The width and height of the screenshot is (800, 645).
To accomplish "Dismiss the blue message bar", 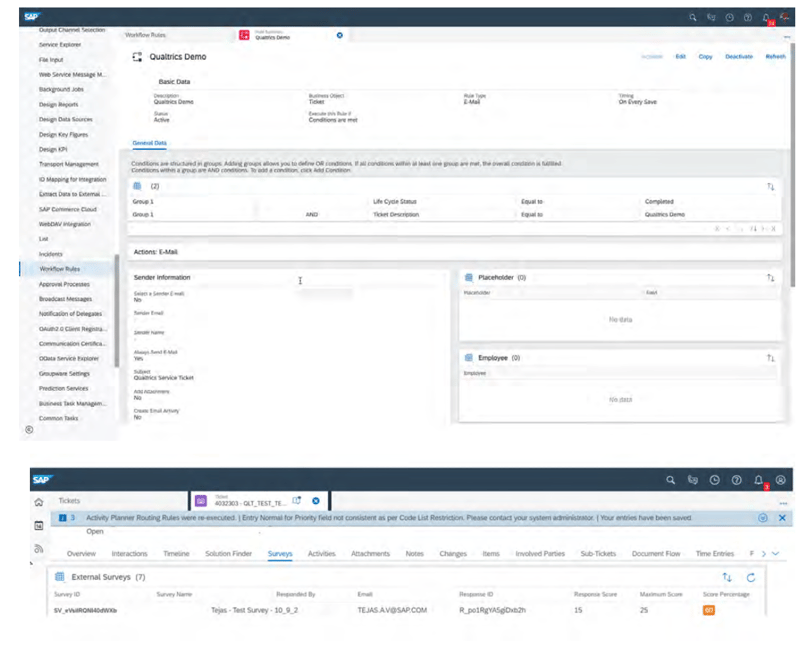I will (782, 518).
